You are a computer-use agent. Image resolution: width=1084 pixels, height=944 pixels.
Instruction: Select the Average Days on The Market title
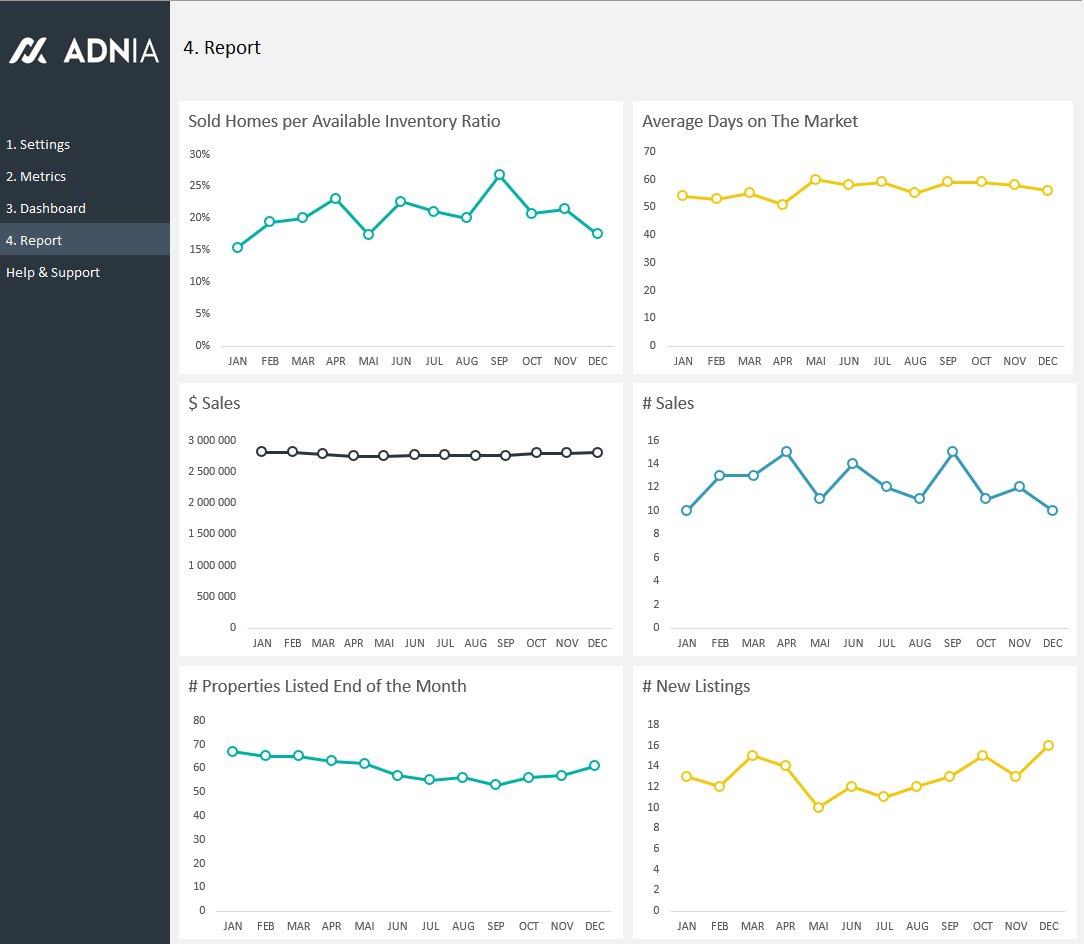pos(750,121)
